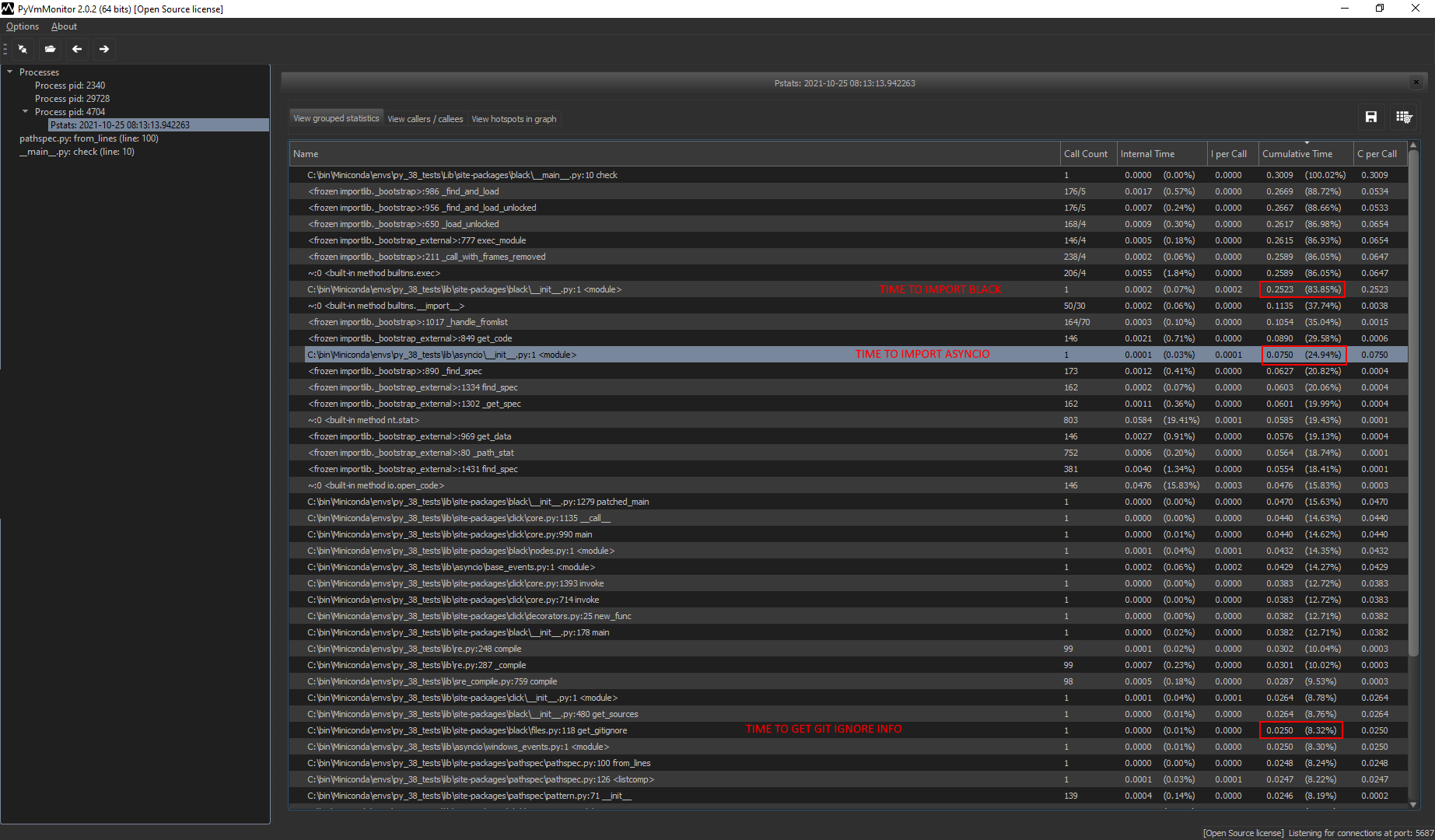
Task: Select the attach-to-process tool
Action: click(x=23, y=49)
